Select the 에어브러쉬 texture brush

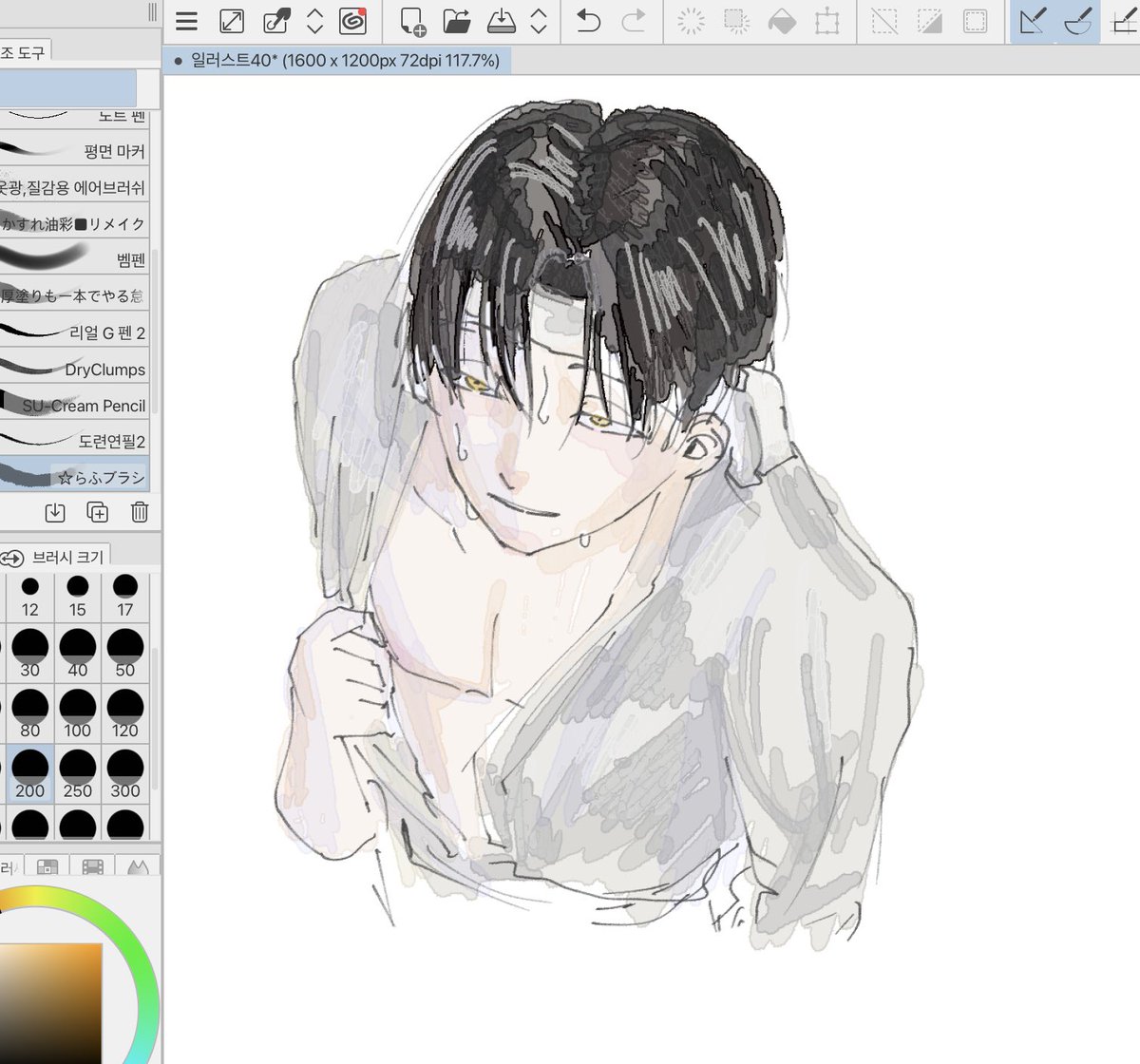[x=74, y=187]
